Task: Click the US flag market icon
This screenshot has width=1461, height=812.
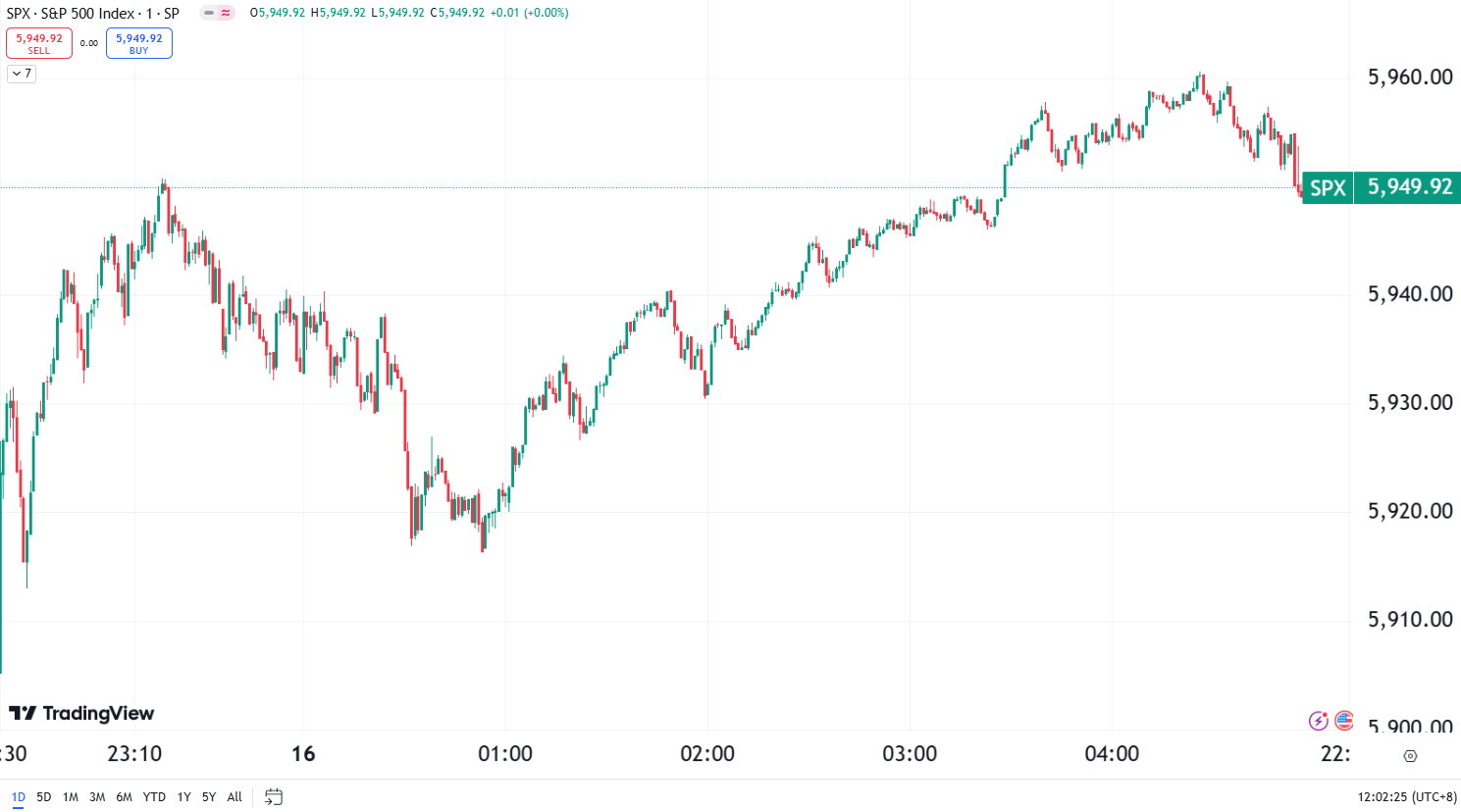Action: click(1342, 723)
